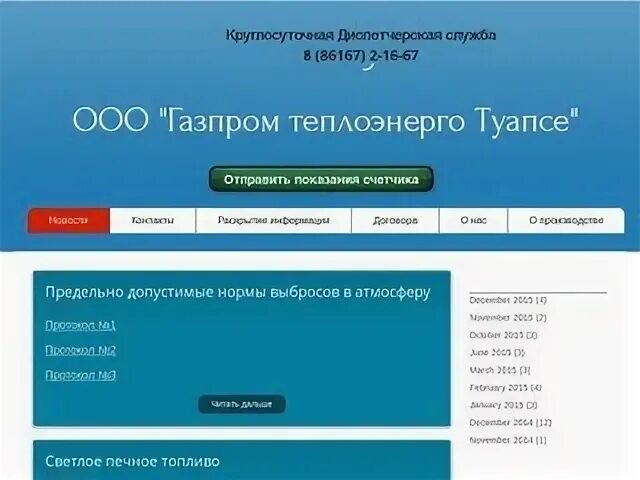Open the June 2015 archive
Screen dimensions: 640x480
click(497, 353)
